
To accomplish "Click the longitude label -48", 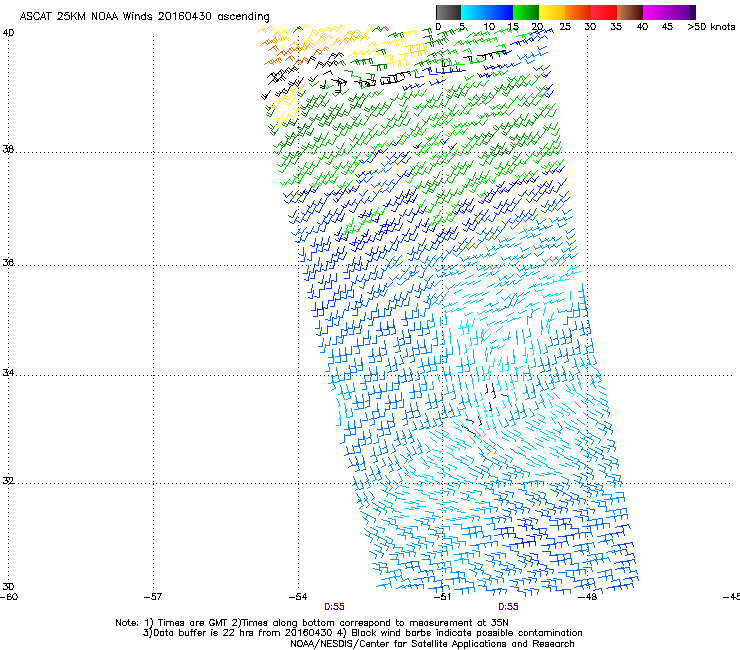I will click(x=587, y=597).
